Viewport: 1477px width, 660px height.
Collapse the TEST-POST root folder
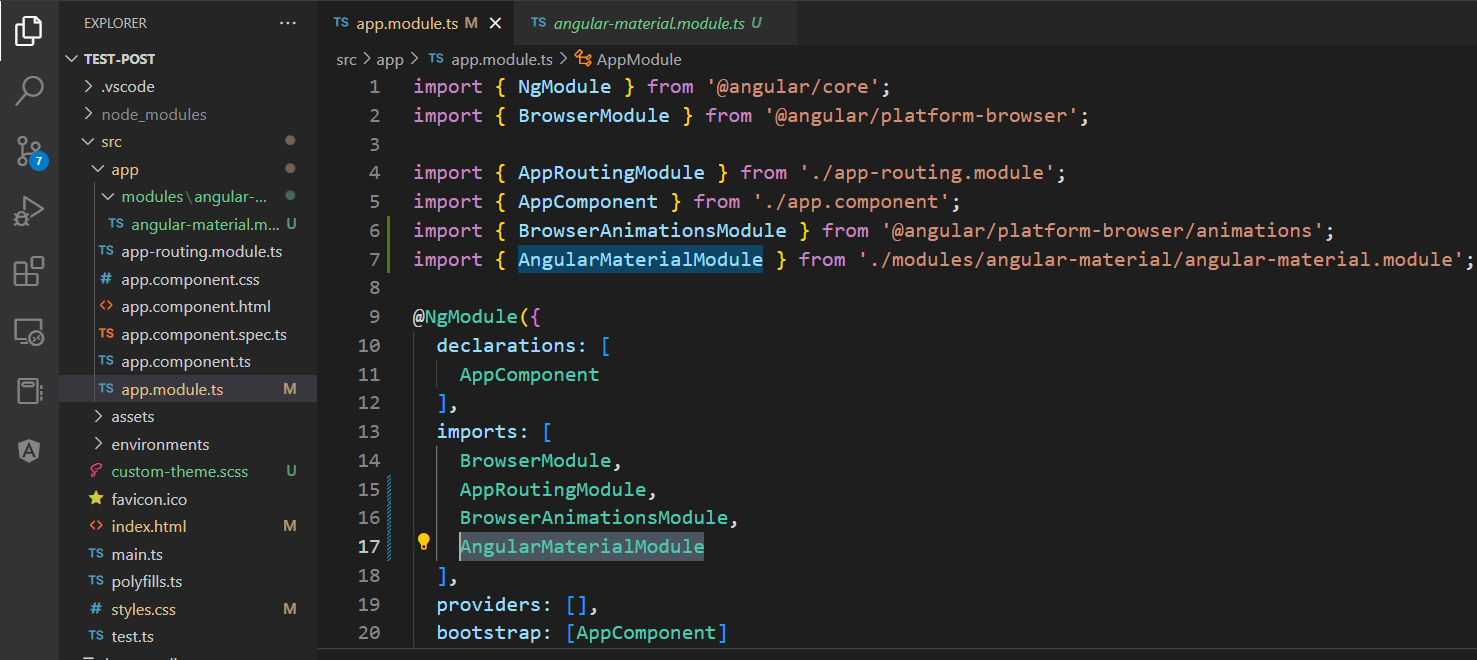[x=72, y=59]
